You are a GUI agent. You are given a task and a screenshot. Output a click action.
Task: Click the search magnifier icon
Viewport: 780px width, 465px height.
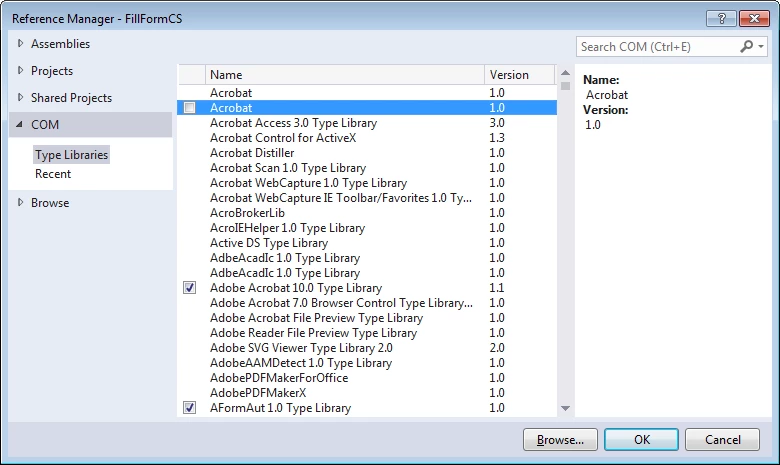(746, 46)
